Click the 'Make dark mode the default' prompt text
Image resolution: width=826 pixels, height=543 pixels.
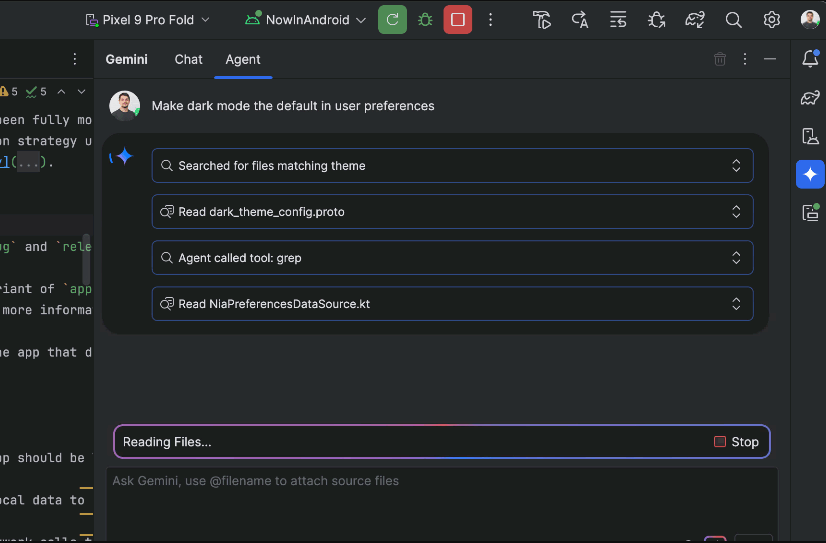293,106
